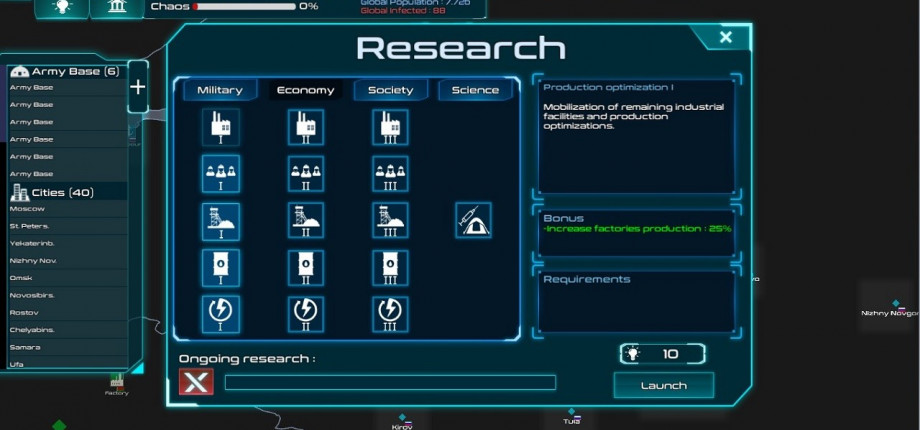This screenshot has width=920, height=430.
Task: Select workforce research tier I icon
Action: pos(221,174)
